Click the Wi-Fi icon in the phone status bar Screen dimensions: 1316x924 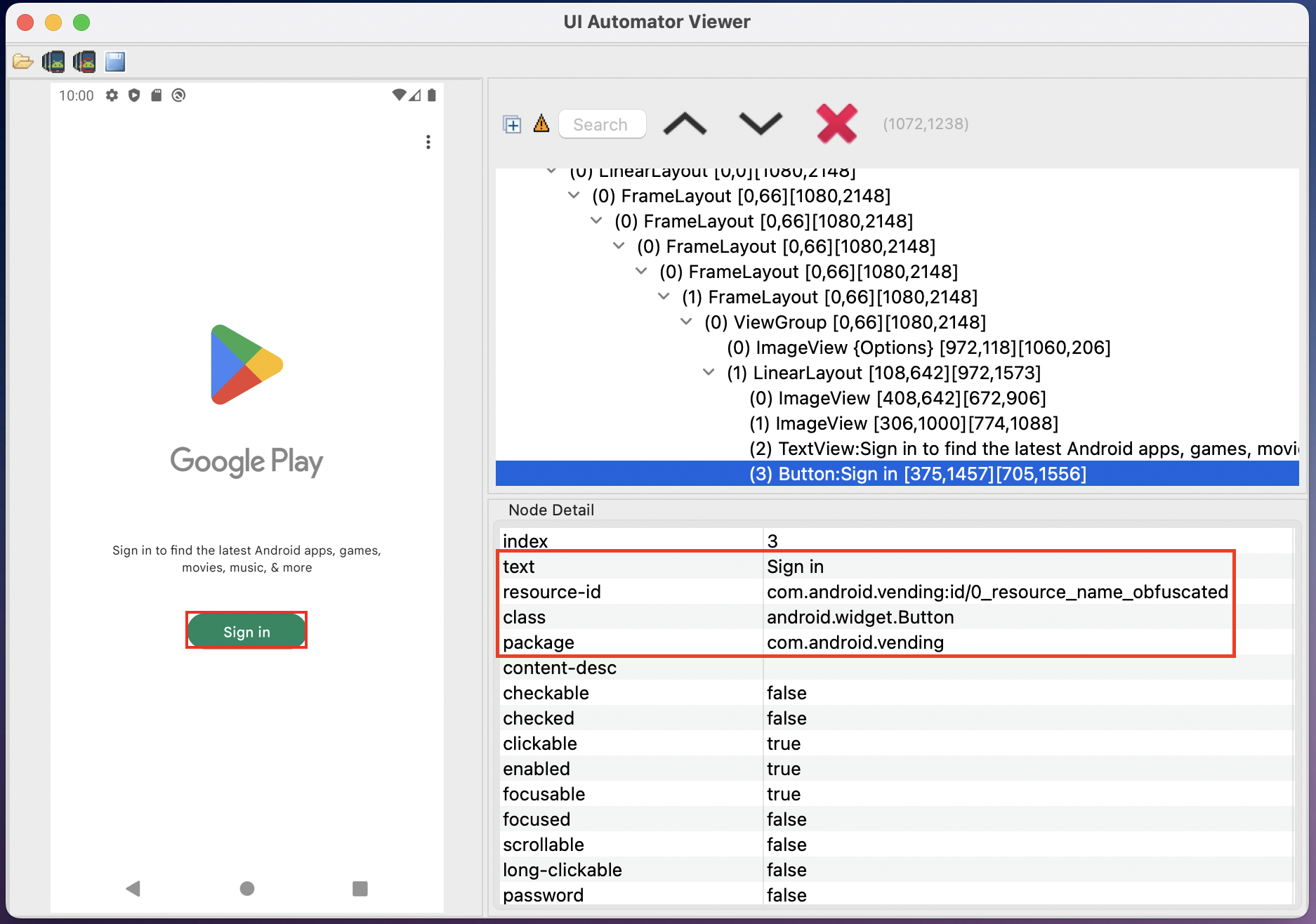tap(399, 95)
